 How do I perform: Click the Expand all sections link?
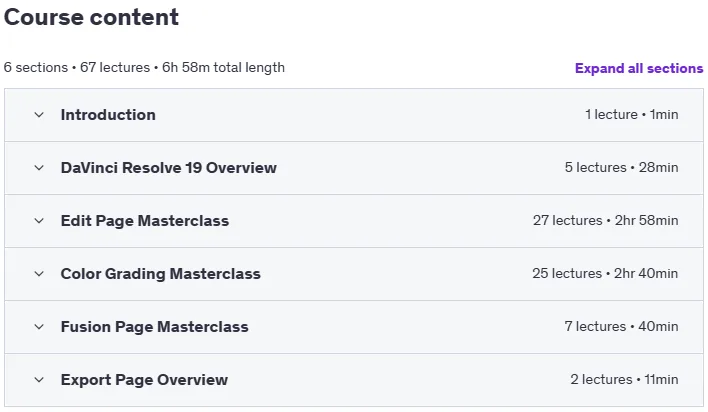tap(639, 68)
